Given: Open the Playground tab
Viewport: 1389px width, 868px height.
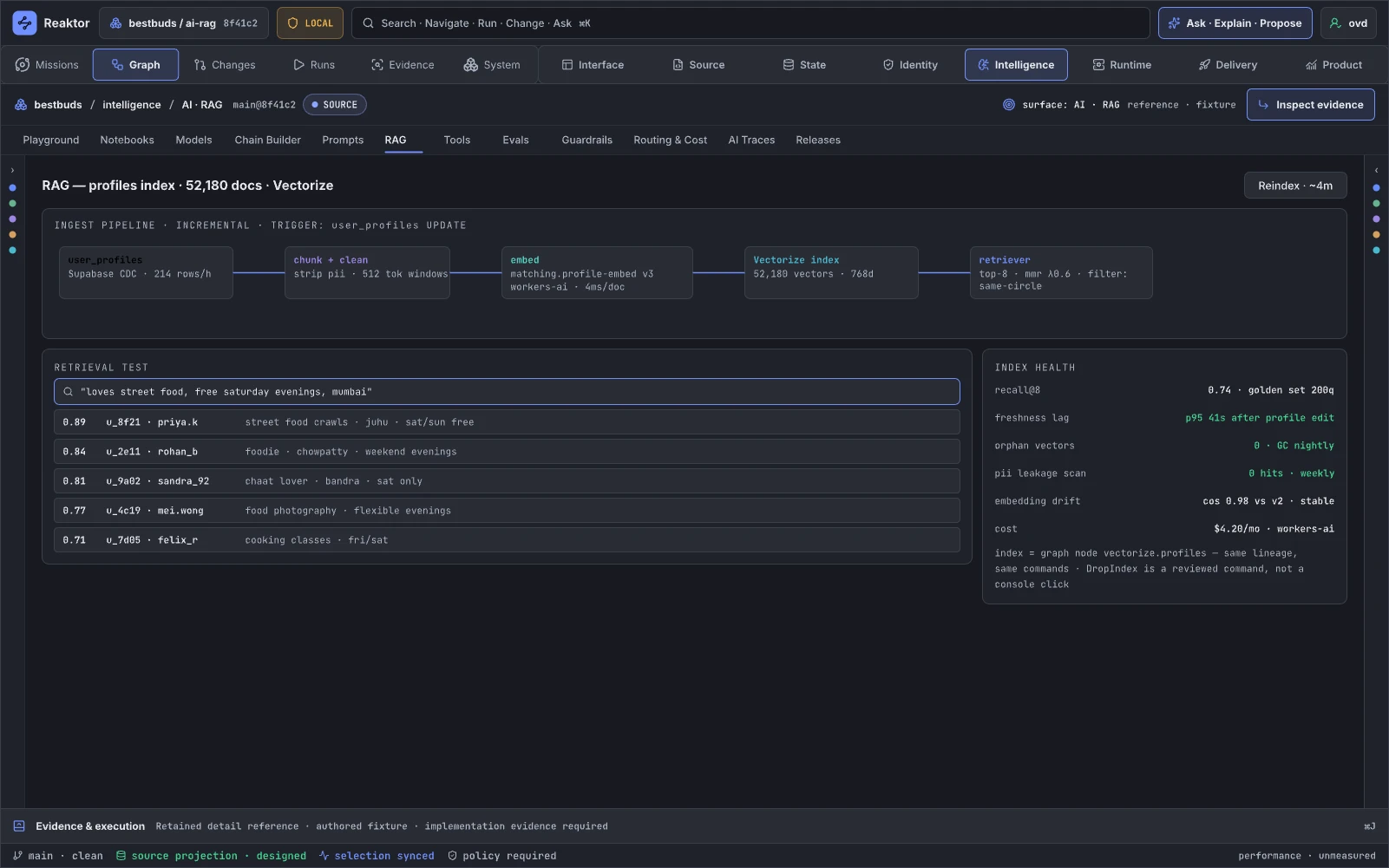Looking at the screenshot, I should tap(51, 140).
